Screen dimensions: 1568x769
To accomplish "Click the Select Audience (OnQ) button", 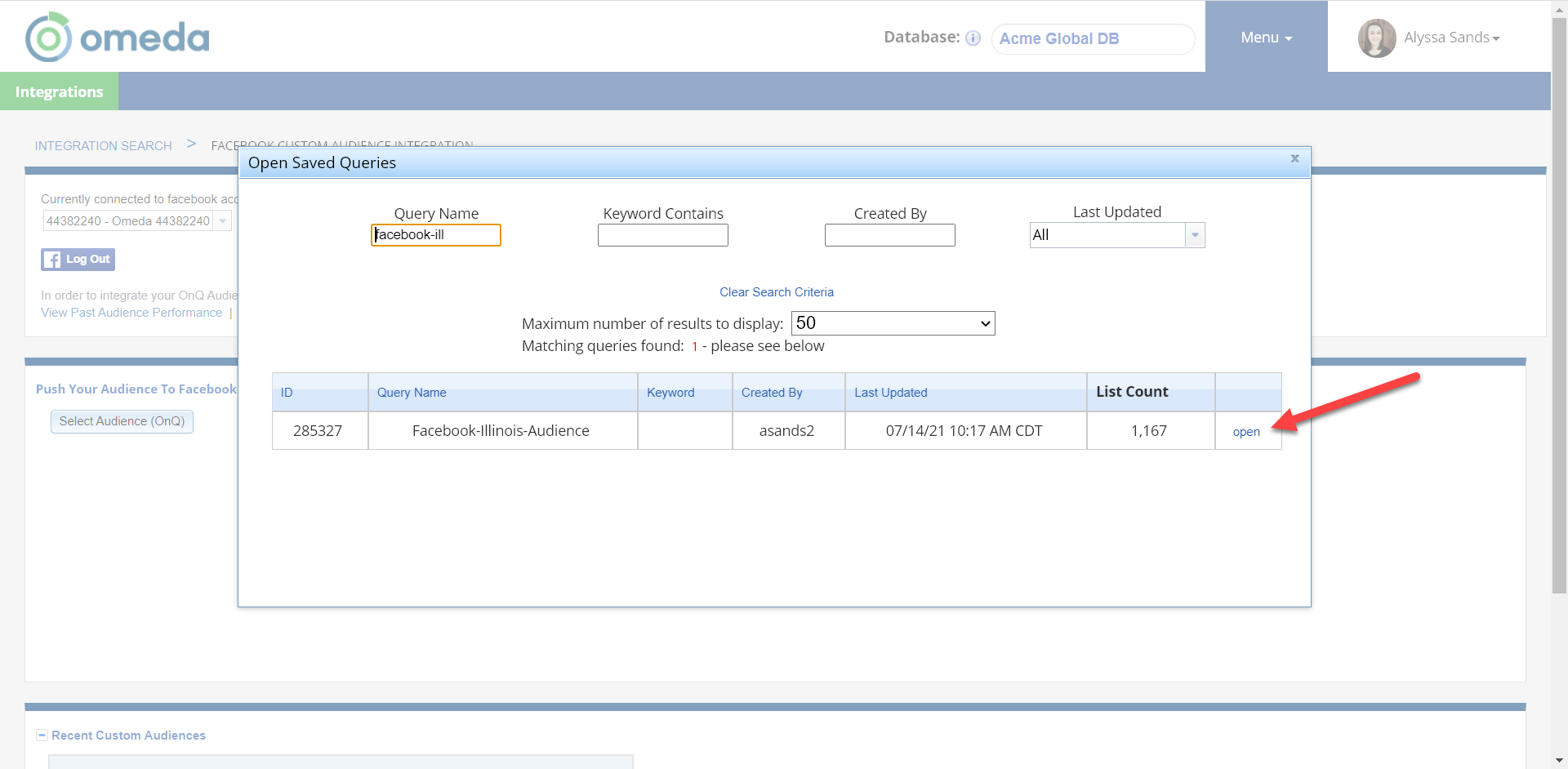I will (122, 421).
